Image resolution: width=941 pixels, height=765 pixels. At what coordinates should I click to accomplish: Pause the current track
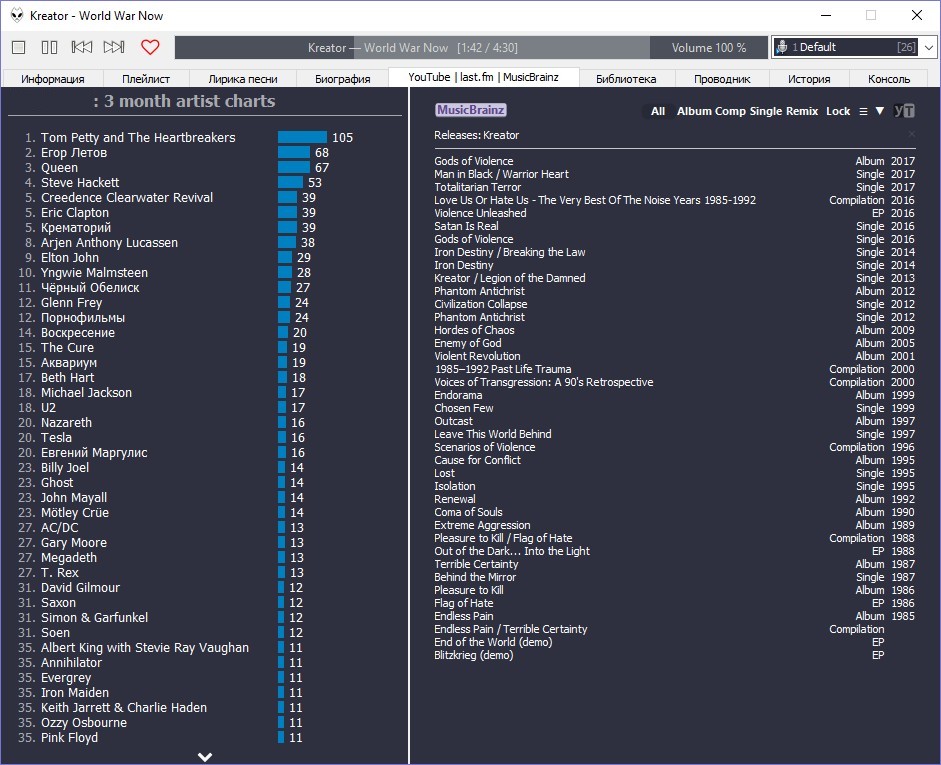click(49, 47)
